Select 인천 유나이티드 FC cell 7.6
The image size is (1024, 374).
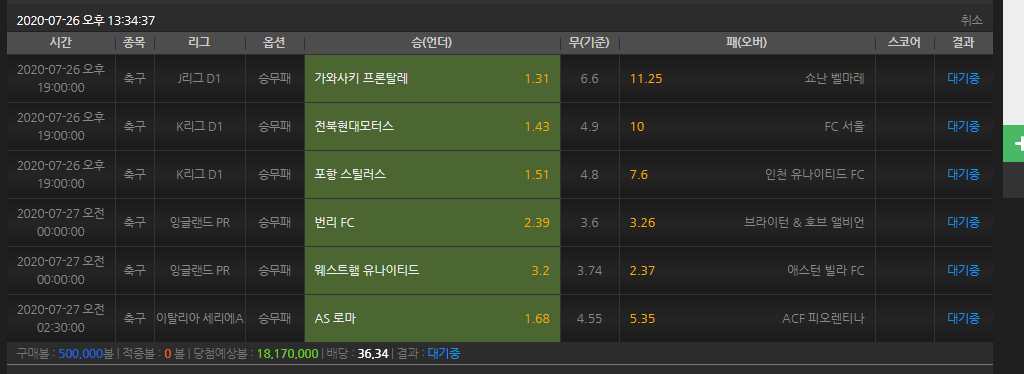[x=747, y=174]
